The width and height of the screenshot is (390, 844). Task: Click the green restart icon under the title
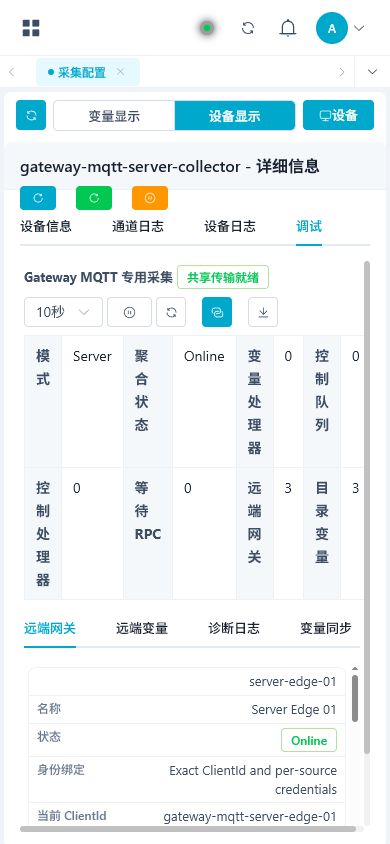click(94, 198)
